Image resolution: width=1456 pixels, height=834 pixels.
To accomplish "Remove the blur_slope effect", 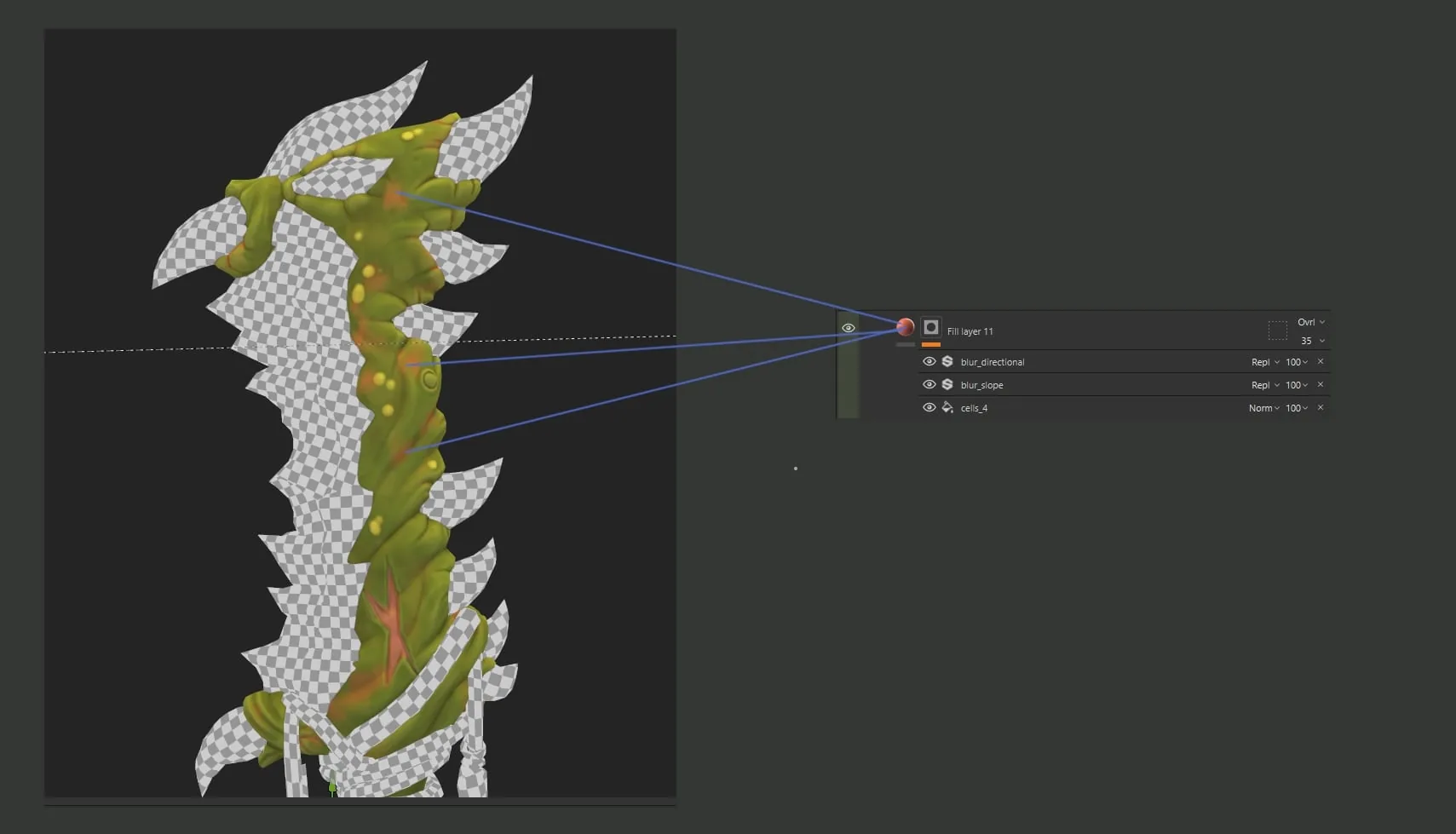I will pyautogui.click(x=1321, y=384).
